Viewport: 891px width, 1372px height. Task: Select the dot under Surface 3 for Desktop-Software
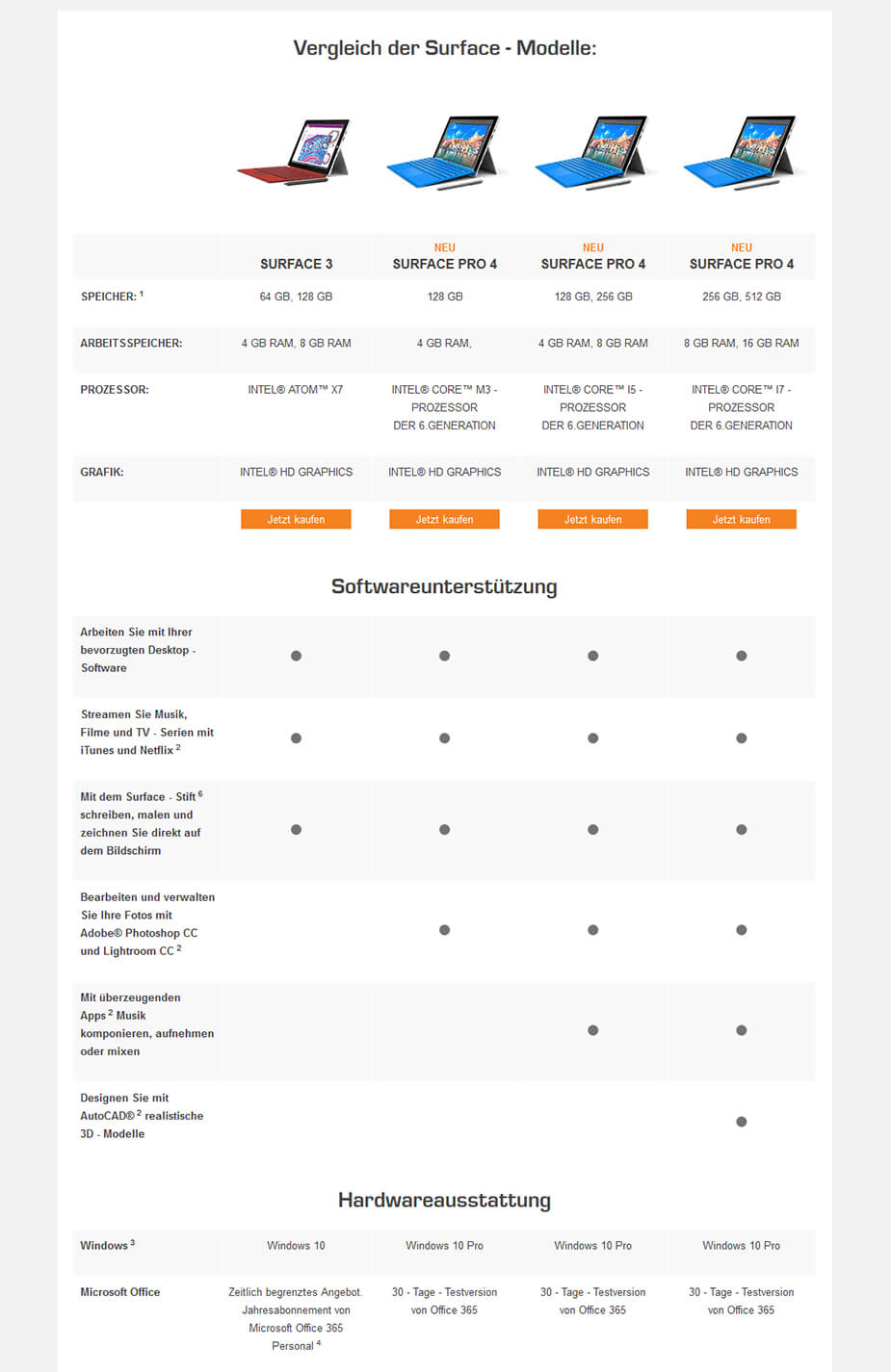click(296, 656)
